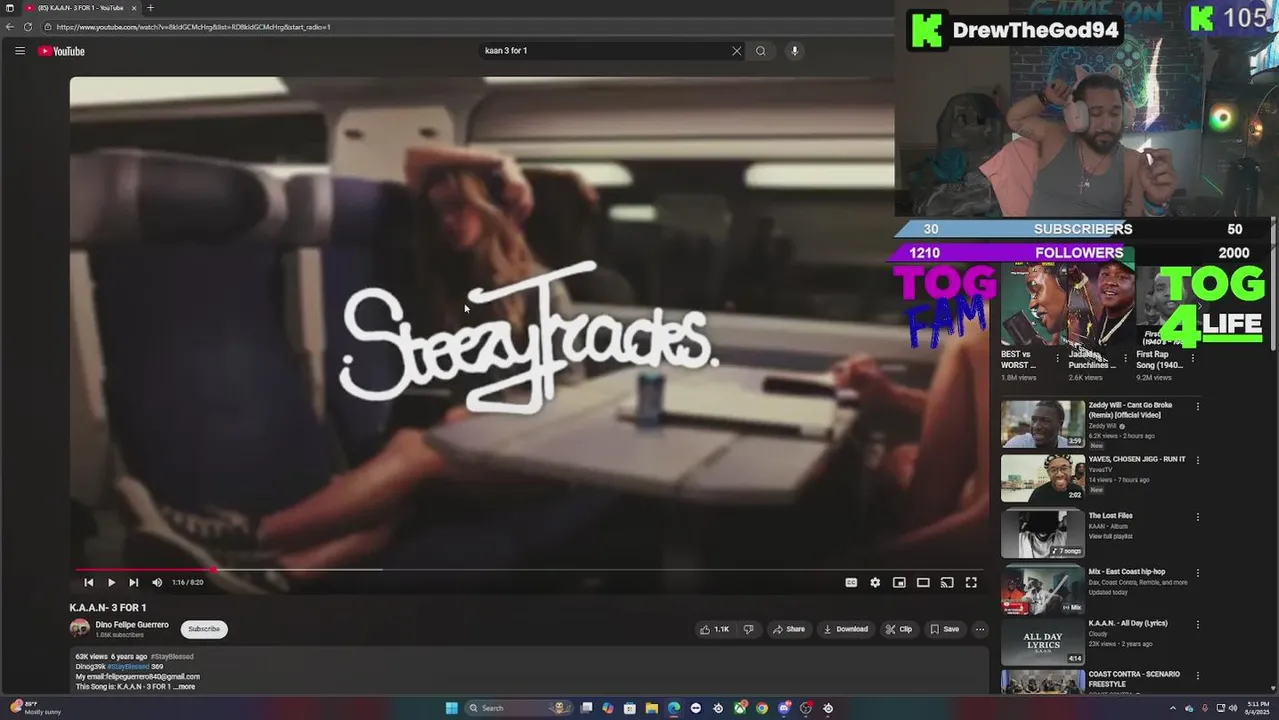Play K.A.A.N. - All Day (Lyrics)
1279x720 pixels.
(x=1043, y=643)
